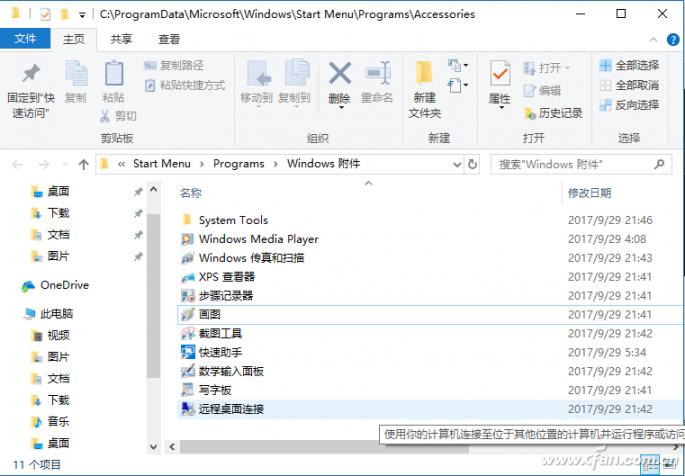Select the 截图工具 snipping tool icon
Image resolution: width=685 pixels, height=476 pixels.
pos(187,334)
